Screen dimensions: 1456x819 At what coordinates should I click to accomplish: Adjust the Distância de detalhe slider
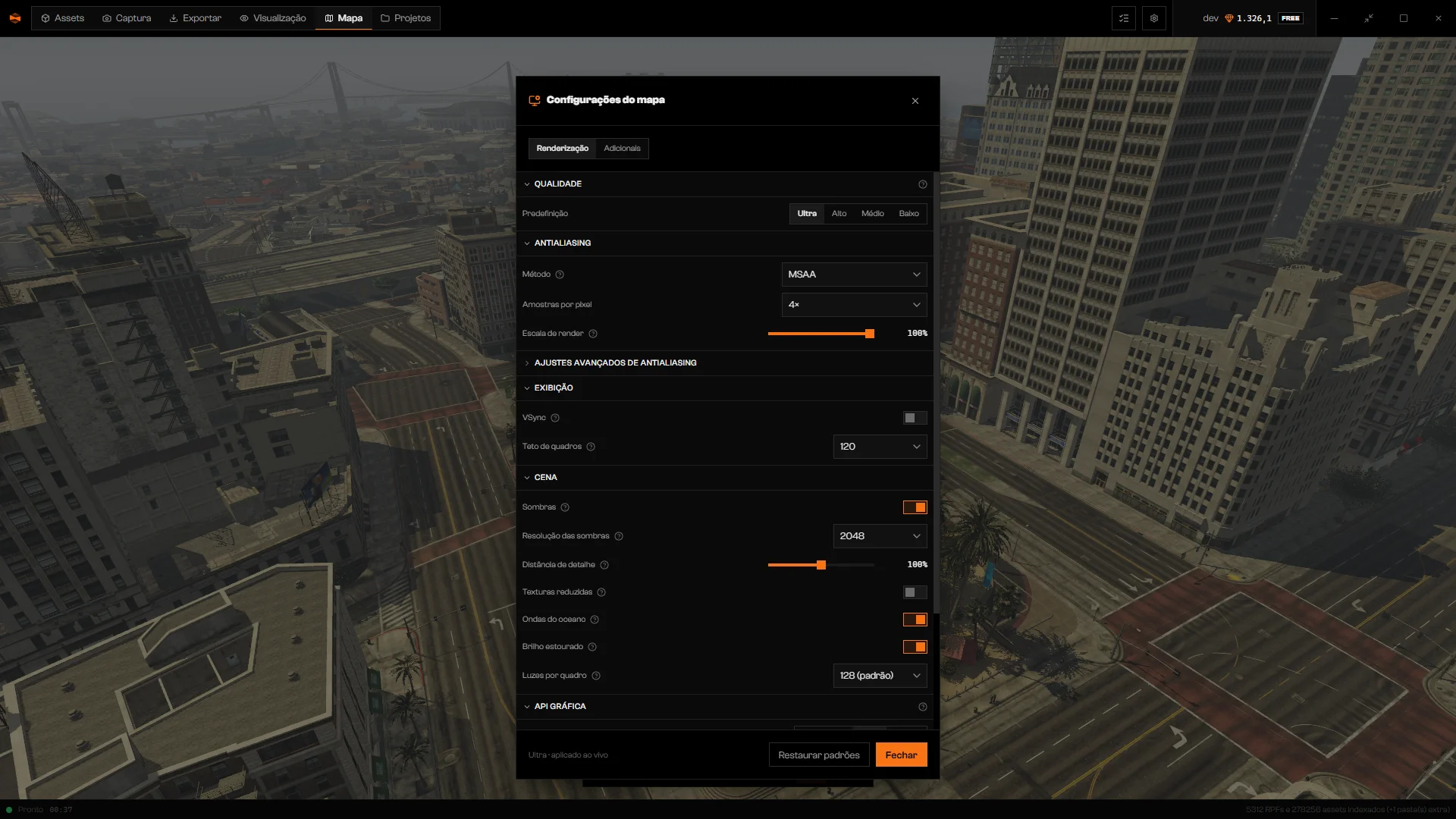coord(821,565)
